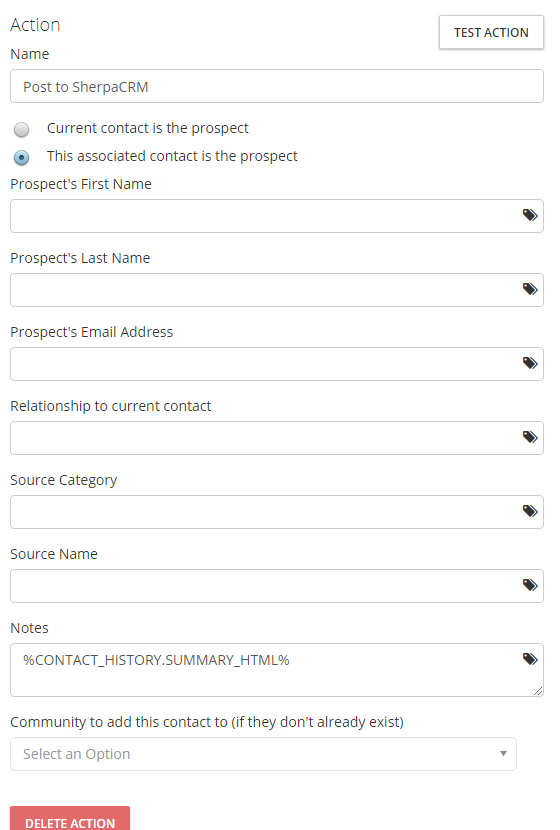This screenshot has height=830, width=560.
Task: Focus the Prospect's Email Address input
Action: [265, 364]
